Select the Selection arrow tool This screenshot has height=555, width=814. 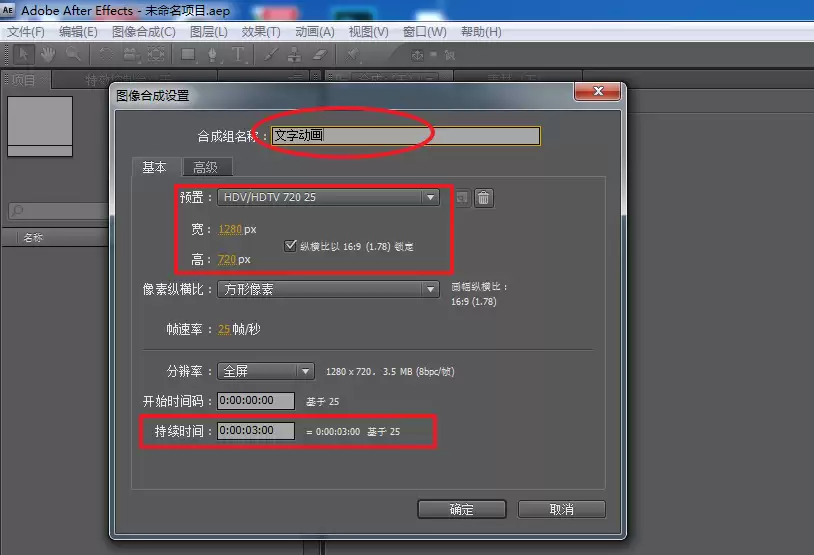click(23, 54)
